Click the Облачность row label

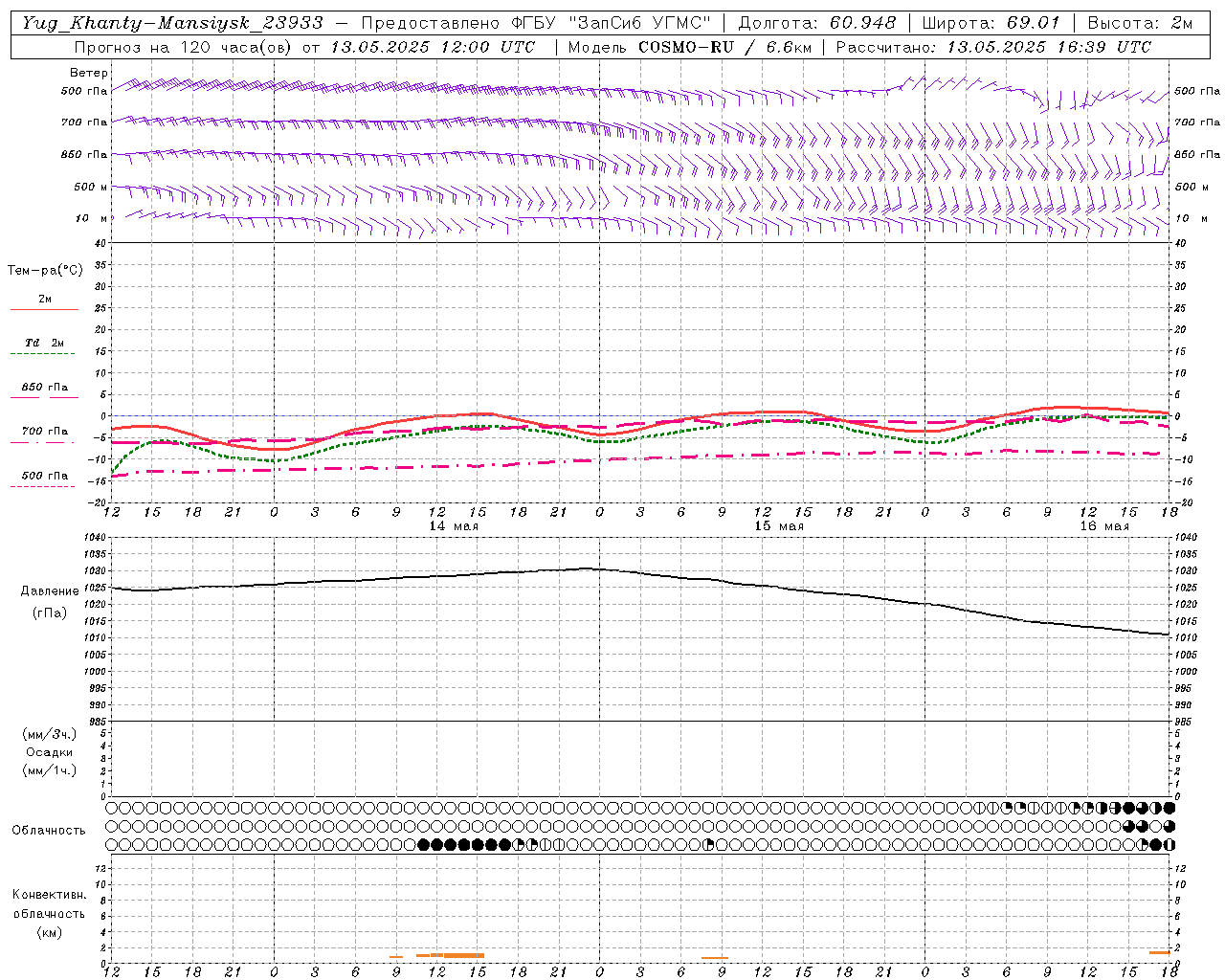point(49,831)
